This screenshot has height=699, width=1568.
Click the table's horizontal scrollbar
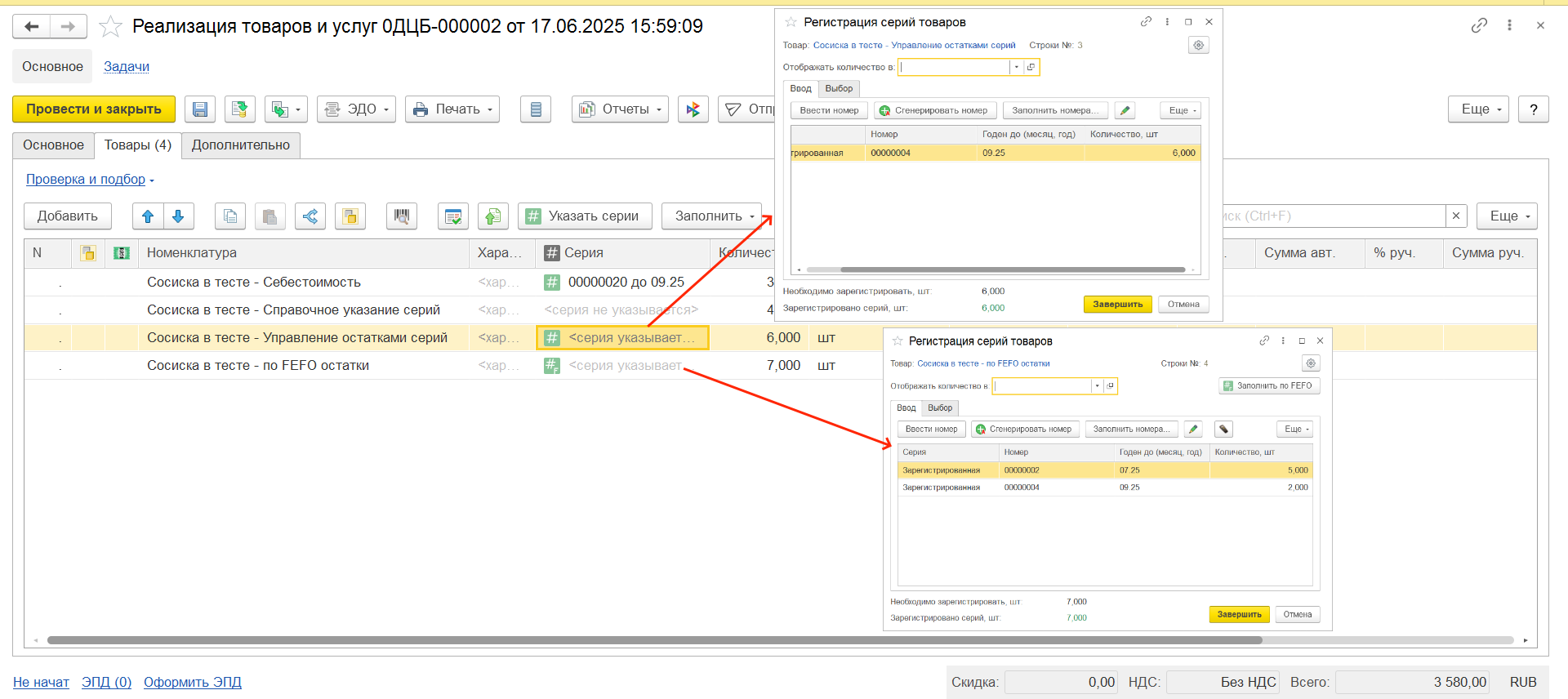click(653, 640)
